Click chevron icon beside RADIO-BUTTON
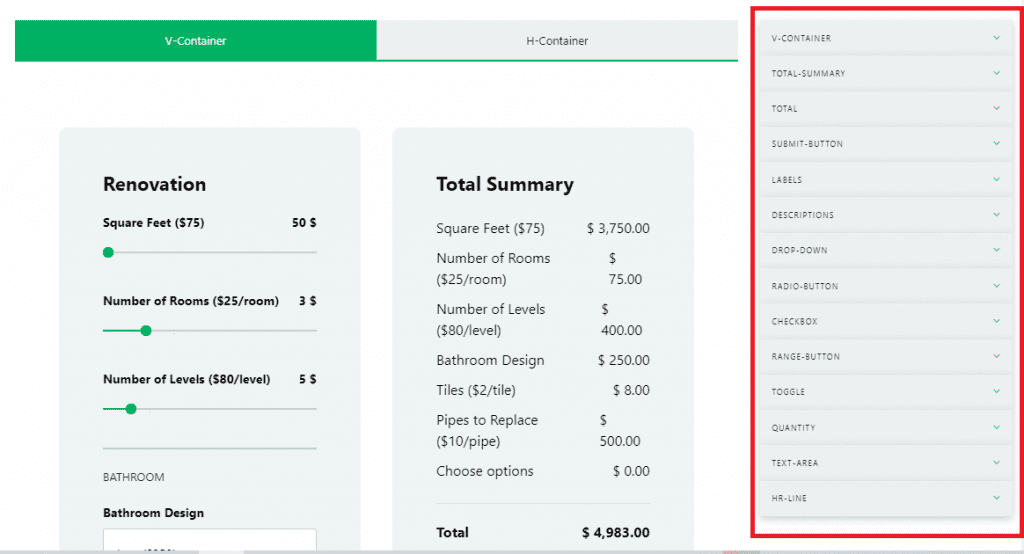Image resolution: width=1024 pixels, height=554 pixels. (x=996, y=285)
